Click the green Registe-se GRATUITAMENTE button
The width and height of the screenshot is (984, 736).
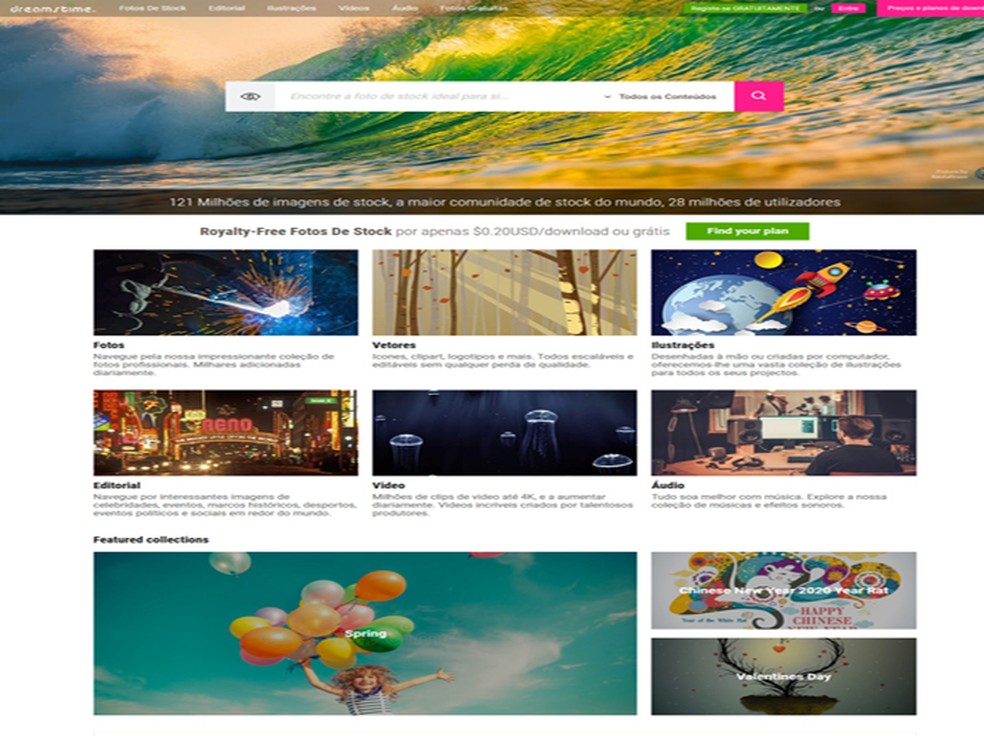click(745, 8)
